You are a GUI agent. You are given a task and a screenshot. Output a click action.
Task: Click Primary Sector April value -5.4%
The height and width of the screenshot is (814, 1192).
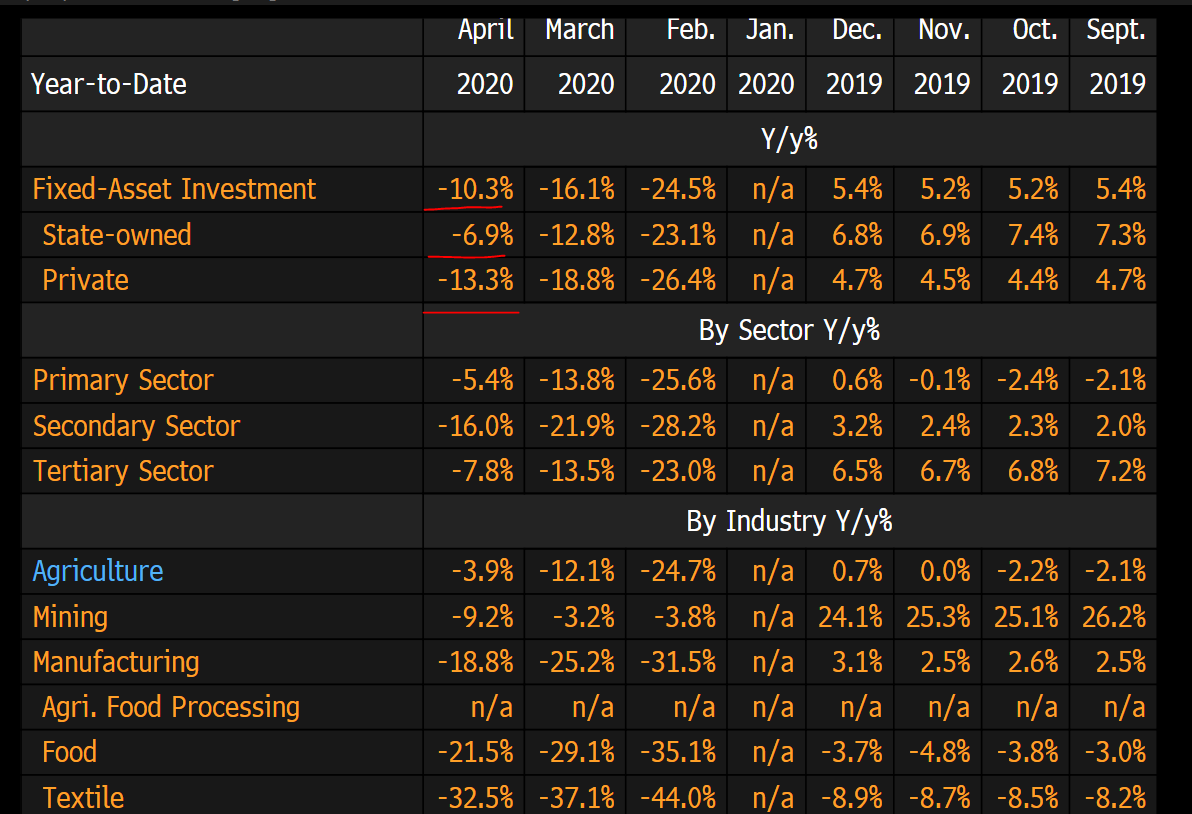483,380
